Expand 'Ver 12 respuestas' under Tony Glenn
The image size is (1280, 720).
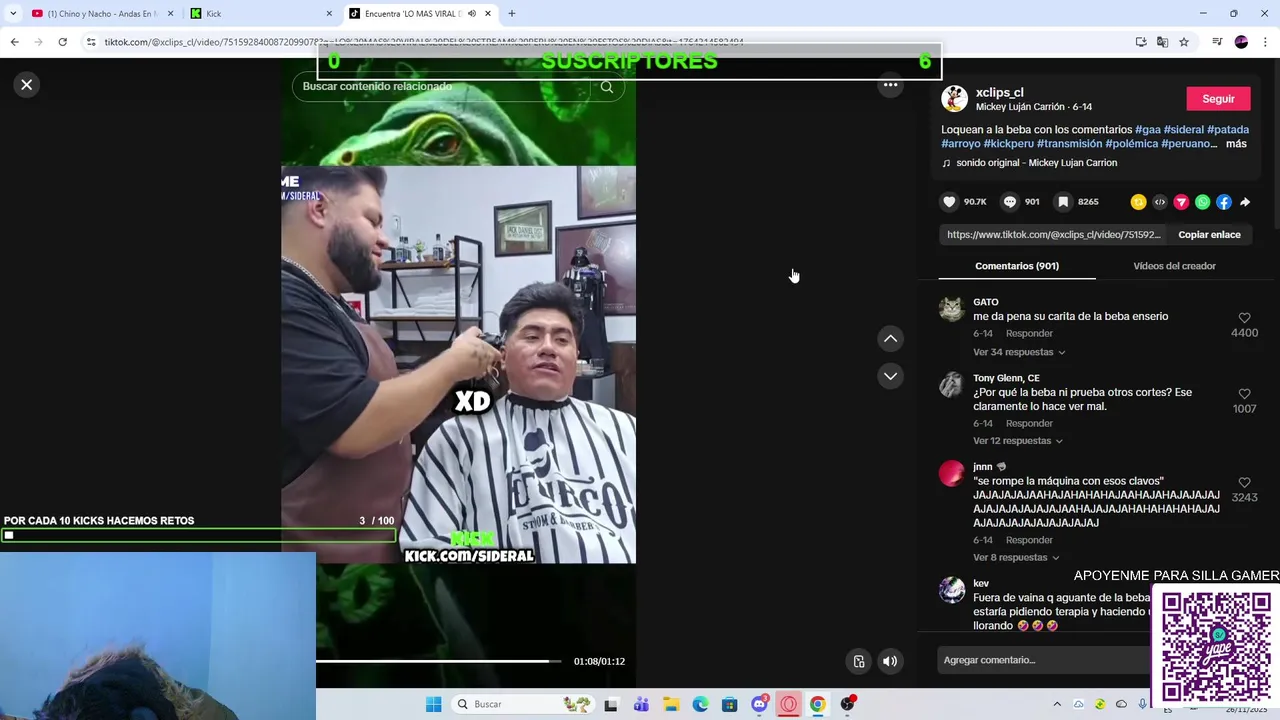[1018, 441]
